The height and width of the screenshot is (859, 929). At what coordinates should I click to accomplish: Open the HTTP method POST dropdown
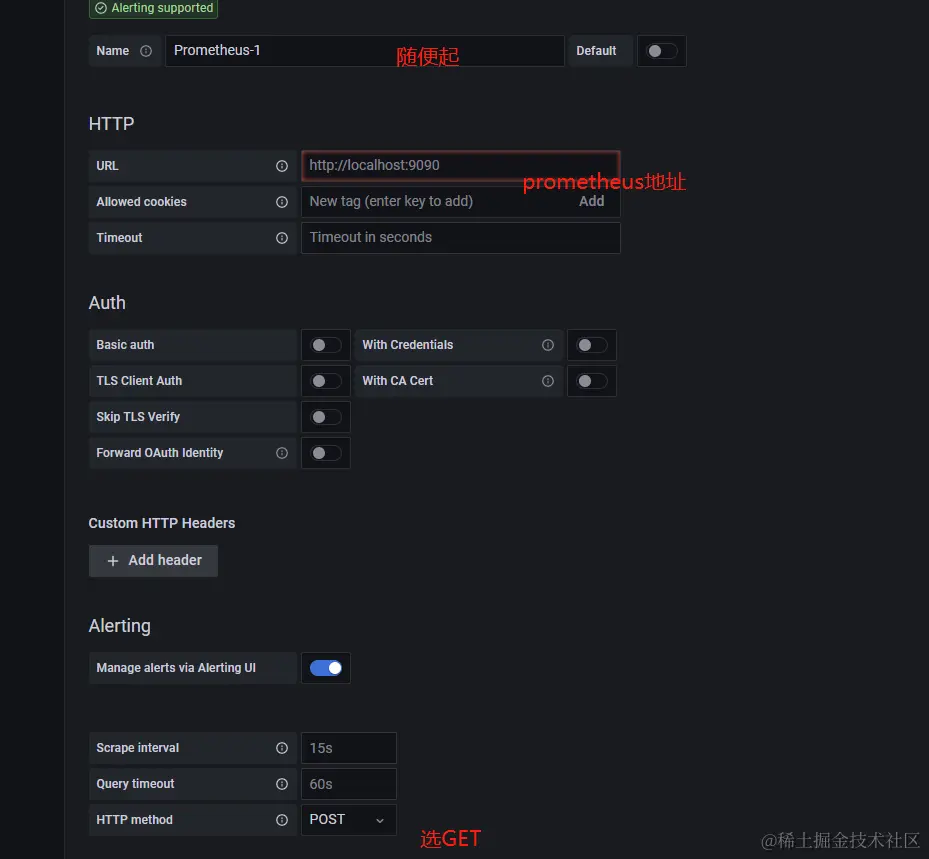[348, 820]
